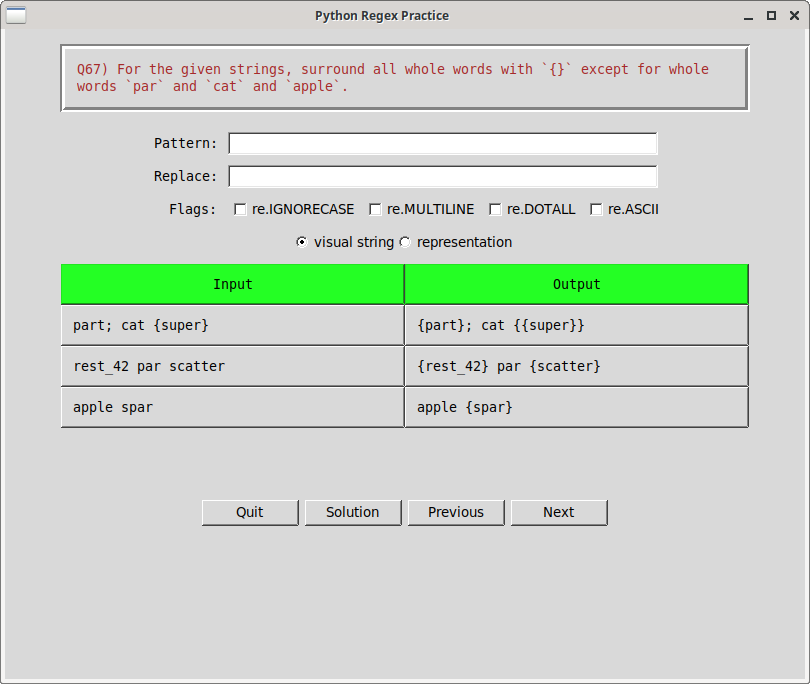Select output cell '{rest_42} par {scatter}'
This screenshot has height=684, width=810.
577,366
